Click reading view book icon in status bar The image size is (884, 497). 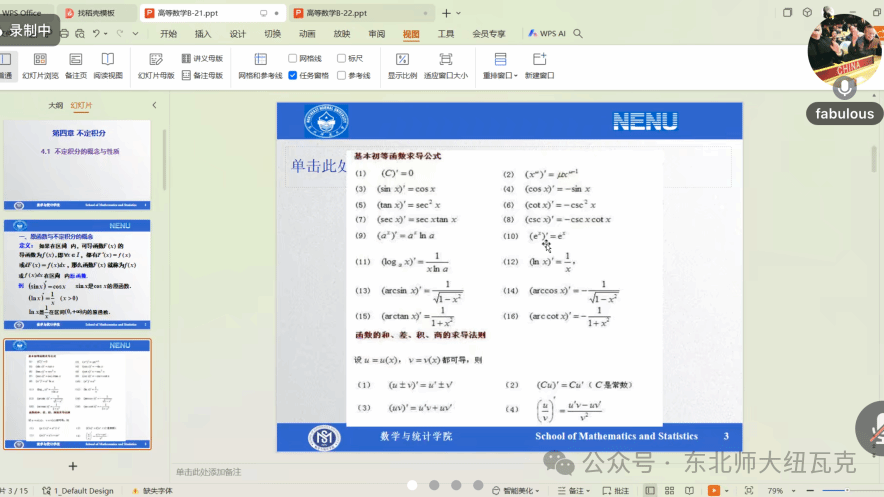click(x=689, y=491)
